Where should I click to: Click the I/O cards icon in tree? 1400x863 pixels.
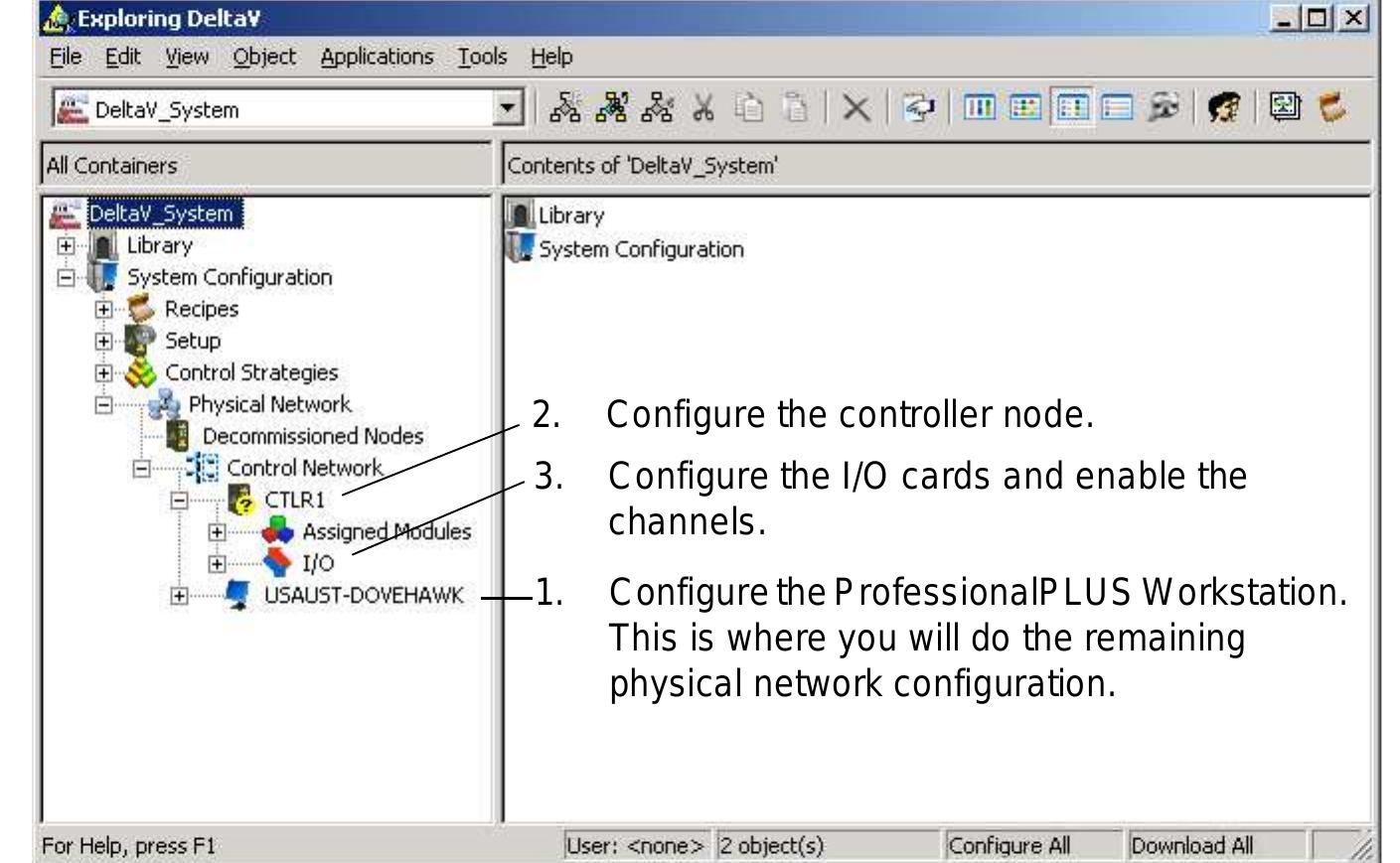tap(277, 563)
